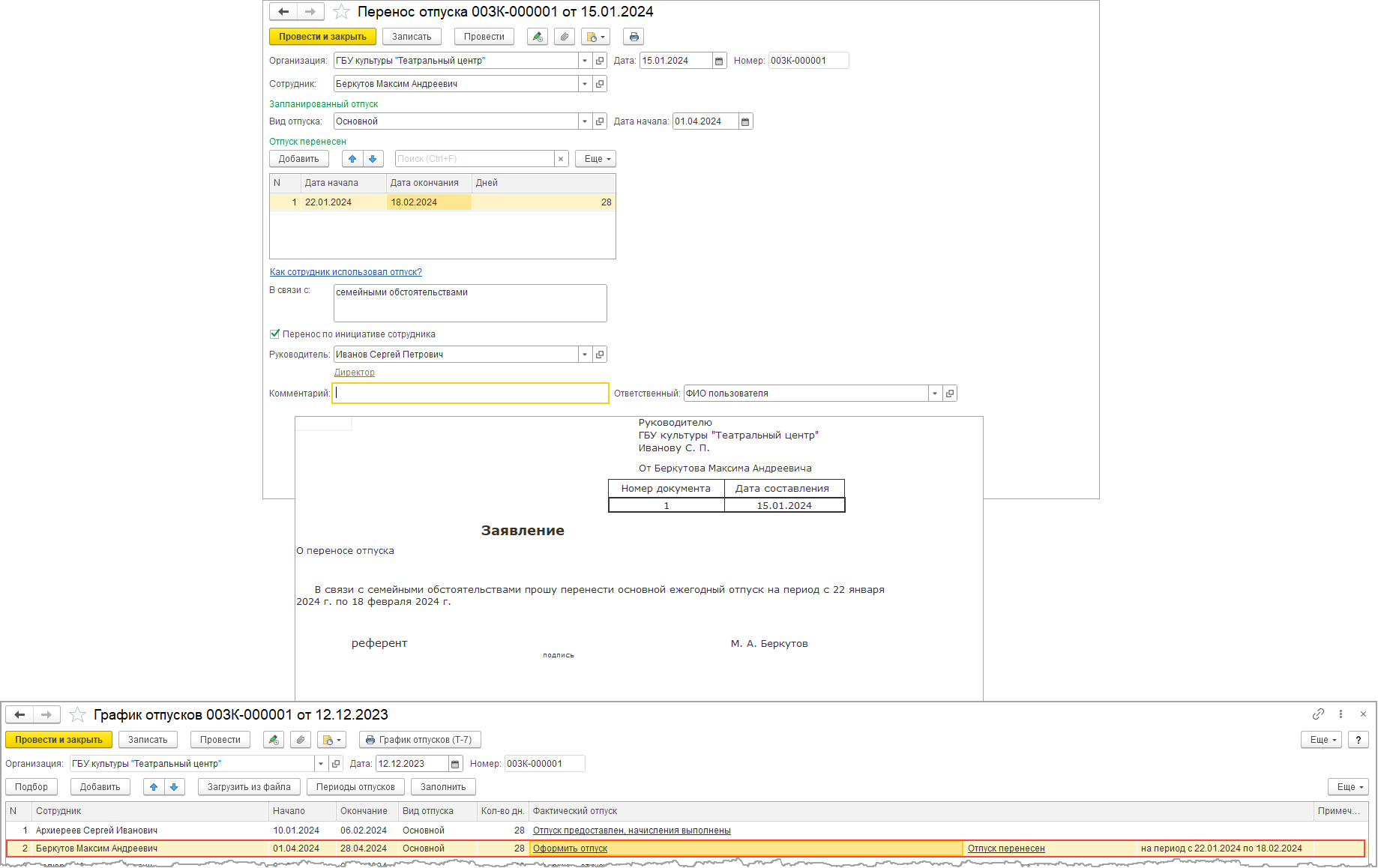Viewport: 1378px width, 868px height.
Task: Move transfer row down arrow
Action: [373, 159]
